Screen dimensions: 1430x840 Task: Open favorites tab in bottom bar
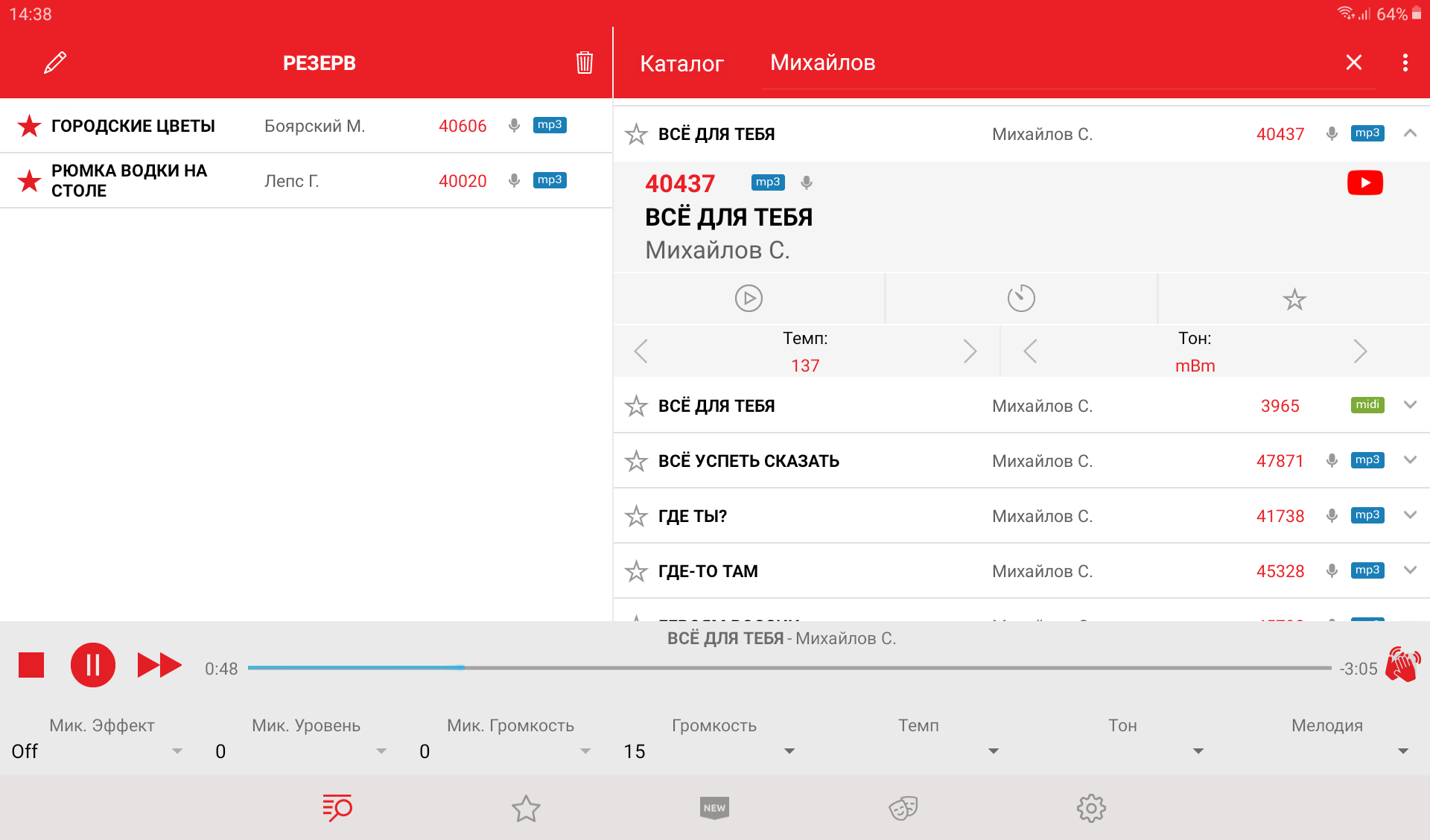tap(526, 808)
